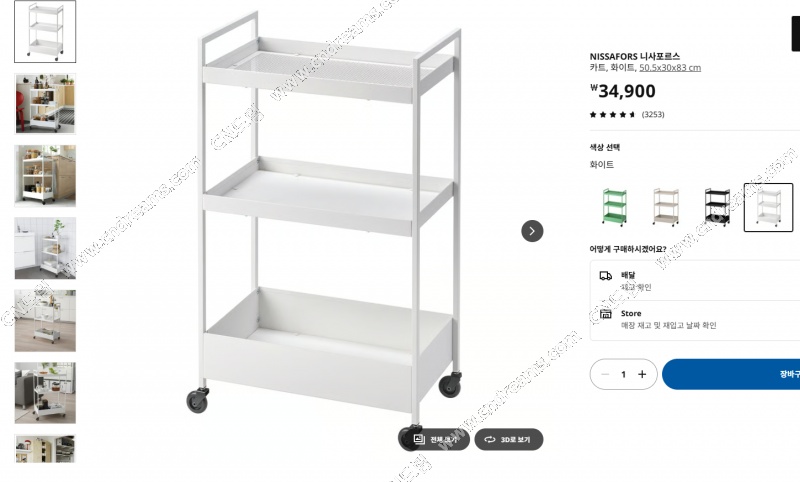Increase quantity with the plus icon
Viewport: 800px width, 482px height.
[641, 374]
